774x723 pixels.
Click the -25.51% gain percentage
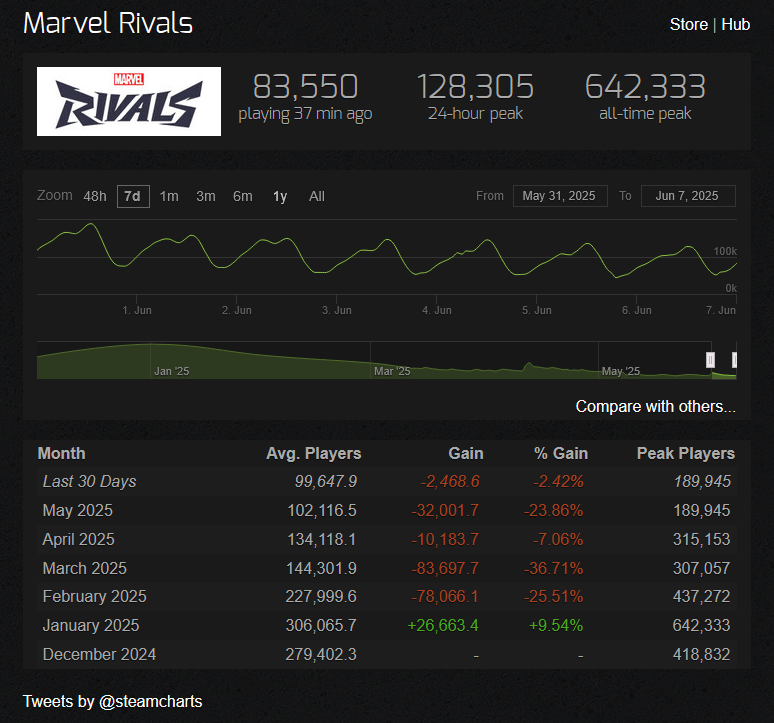(x=553, y=596)
